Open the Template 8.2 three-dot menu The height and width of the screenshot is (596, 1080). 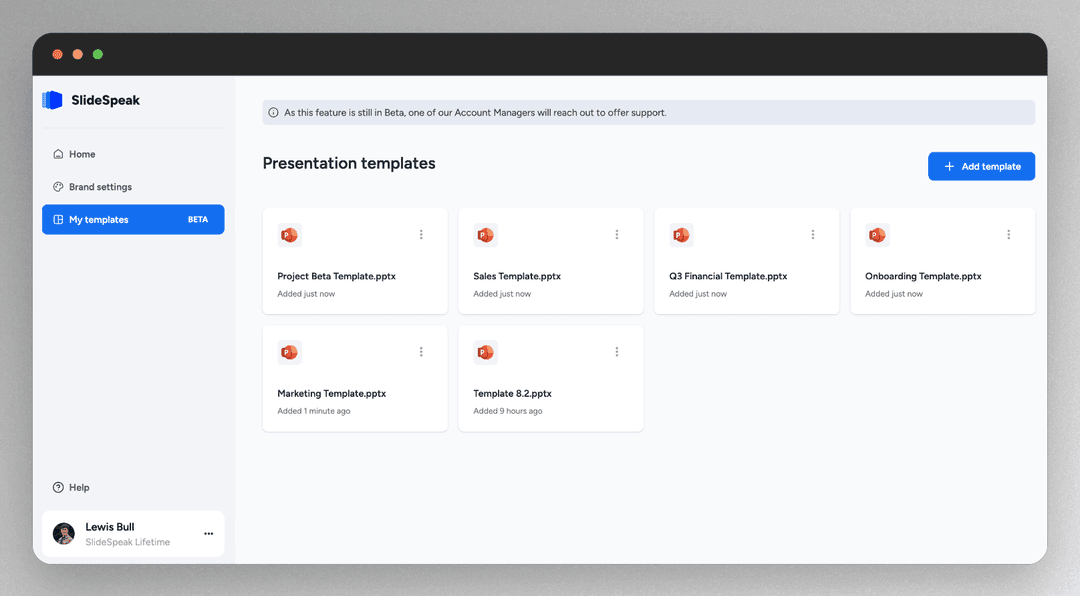point(617,352)
